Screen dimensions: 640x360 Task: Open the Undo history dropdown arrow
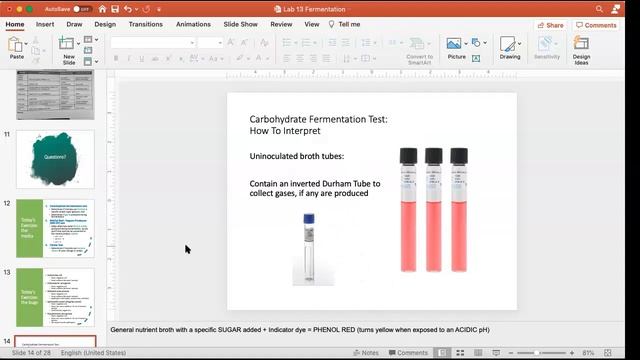136,9
